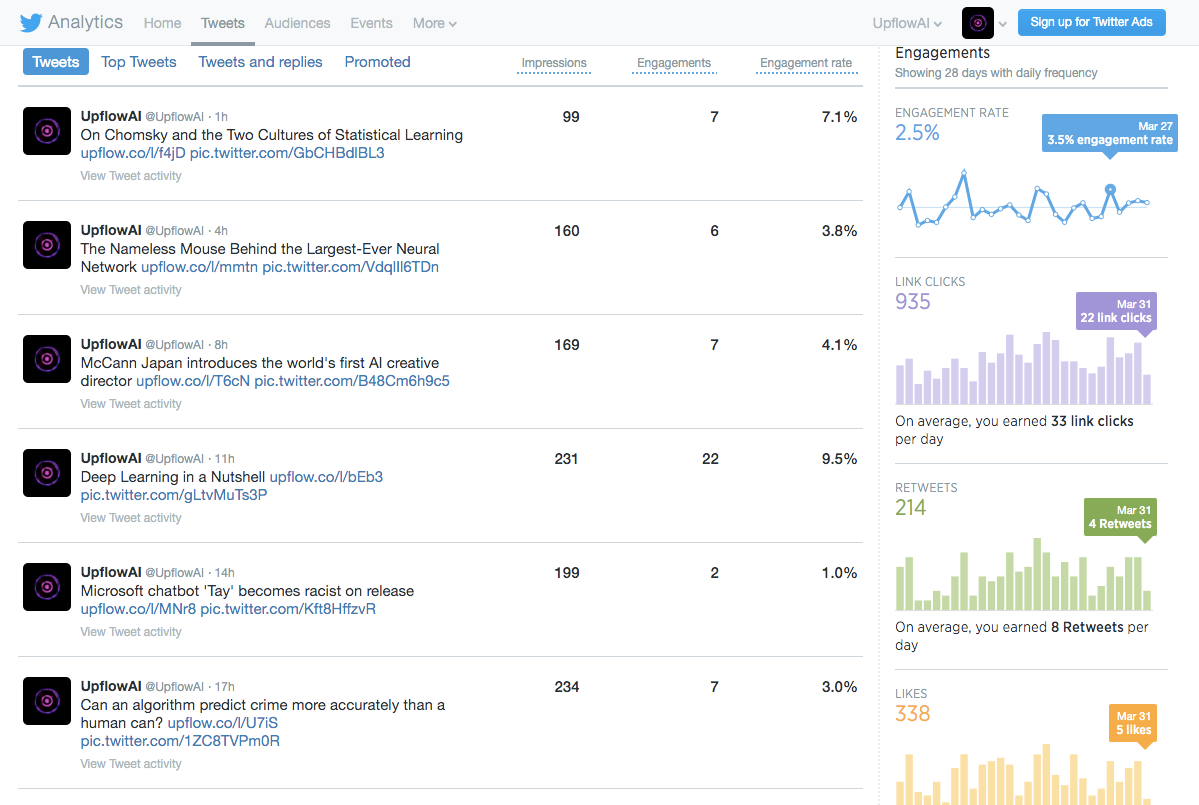Click the 4h timestamp on Nameless Mouse tweet
Viewport: 1199px width, 805px height.
[221, 231]
